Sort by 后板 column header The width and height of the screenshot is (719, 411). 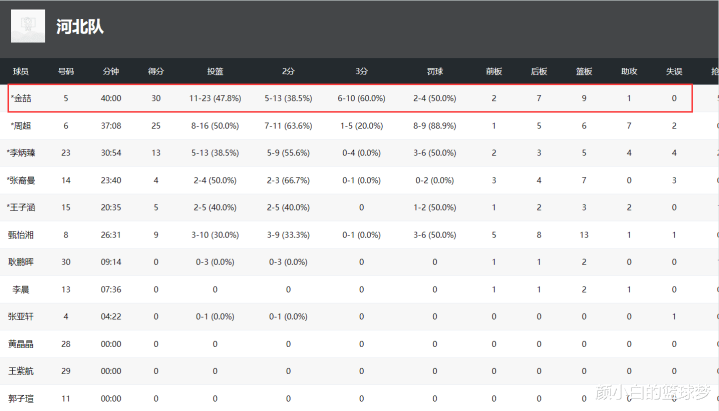pos(539,72)
